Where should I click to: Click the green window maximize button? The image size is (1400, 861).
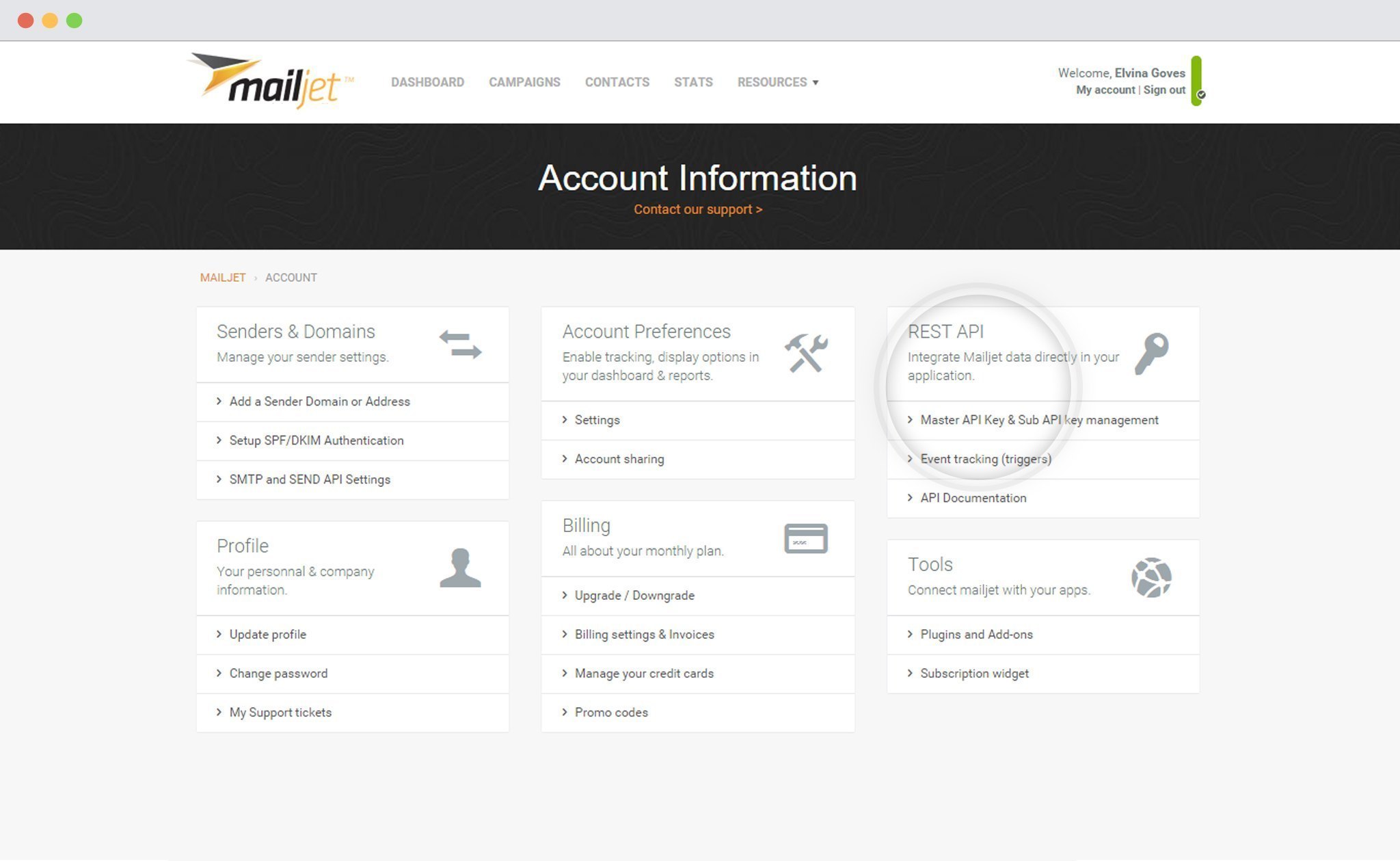[x=75, y=21]
